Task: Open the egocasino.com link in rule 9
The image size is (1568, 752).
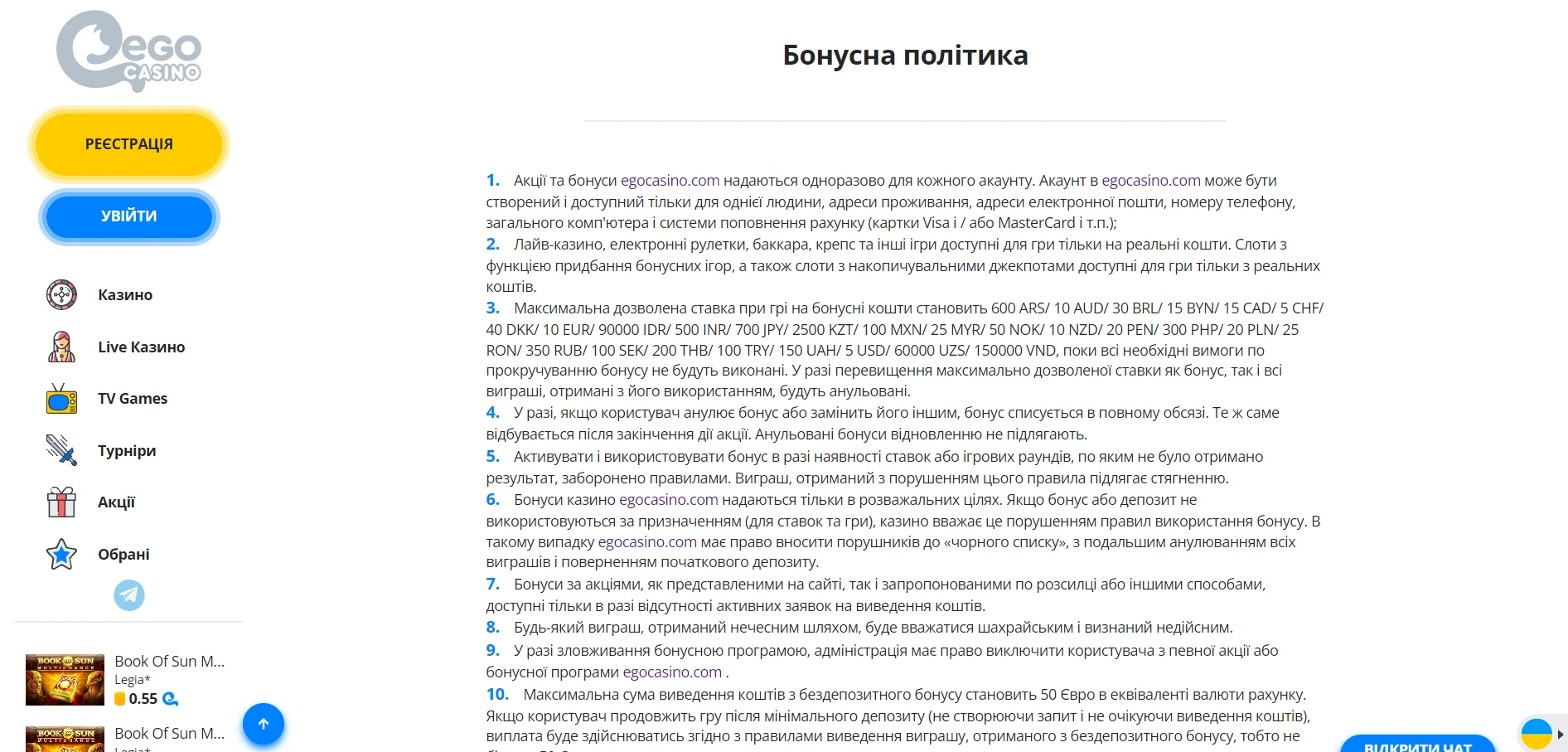Action: [x=672, y=672]
